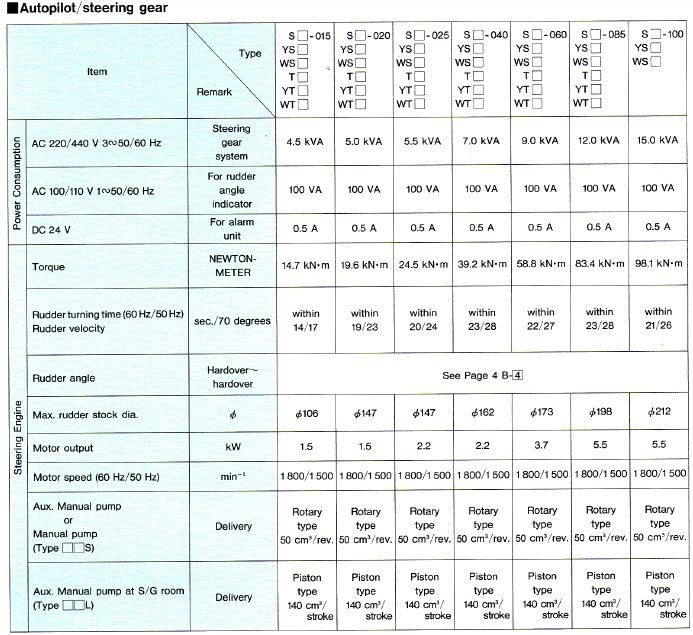Click the "within 20/24" cell
The width and height of the screenshot is (693, 635).
pyautogui.click(x=423, y=319)
